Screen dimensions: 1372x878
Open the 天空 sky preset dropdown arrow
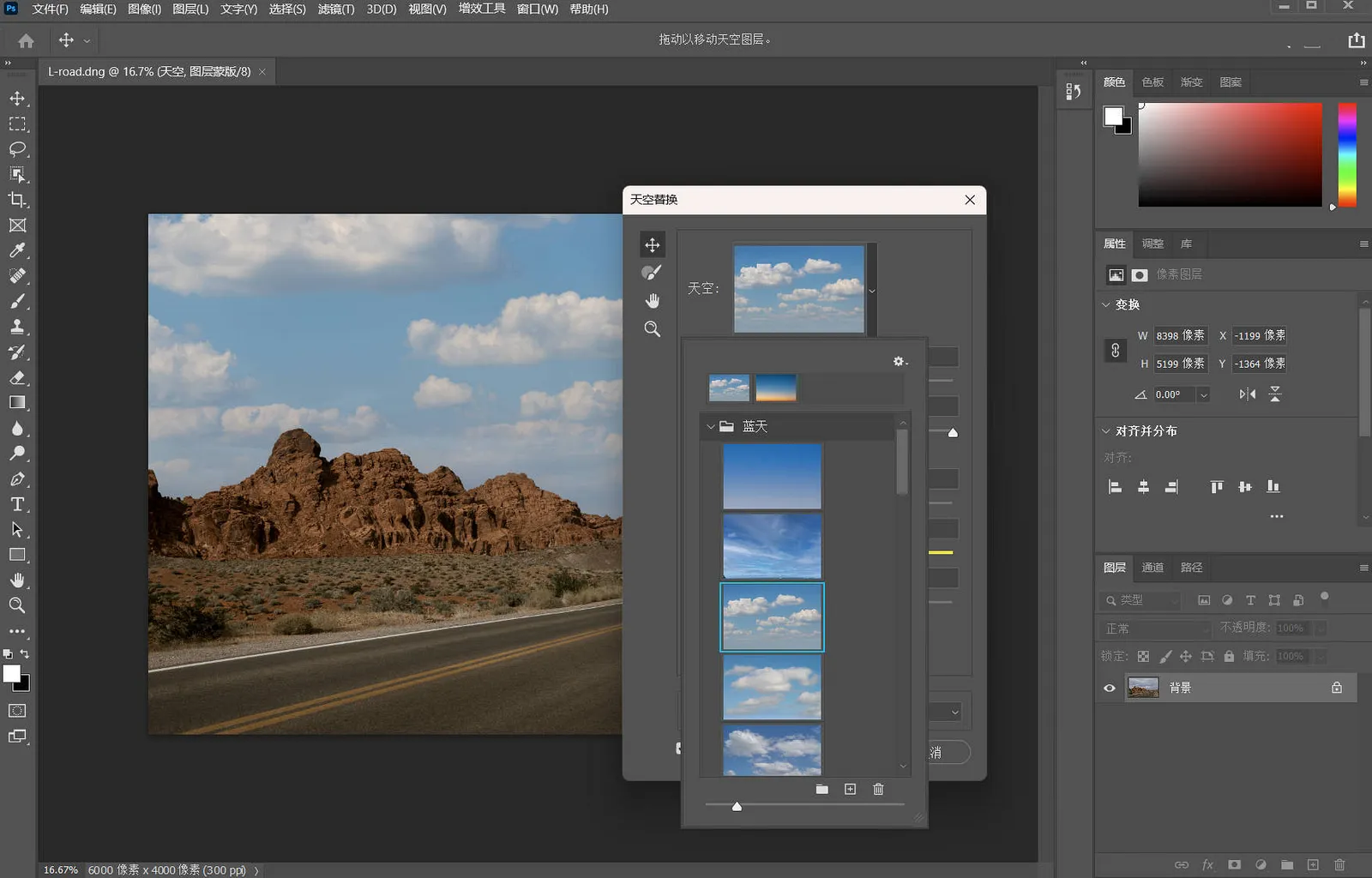(872, 291)
